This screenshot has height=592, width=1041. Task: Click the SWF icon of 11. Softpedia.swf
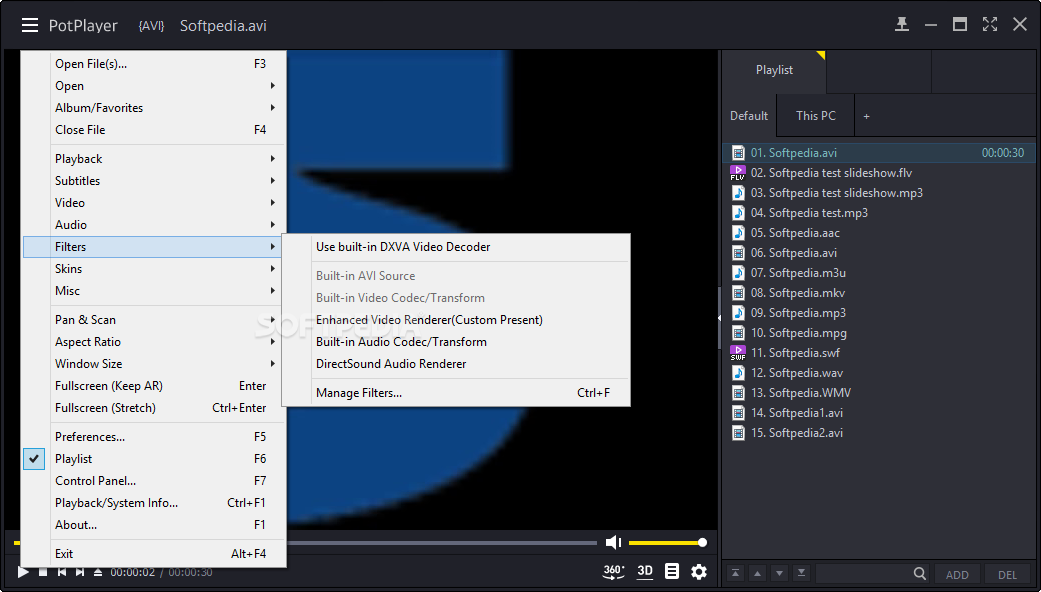738,353
